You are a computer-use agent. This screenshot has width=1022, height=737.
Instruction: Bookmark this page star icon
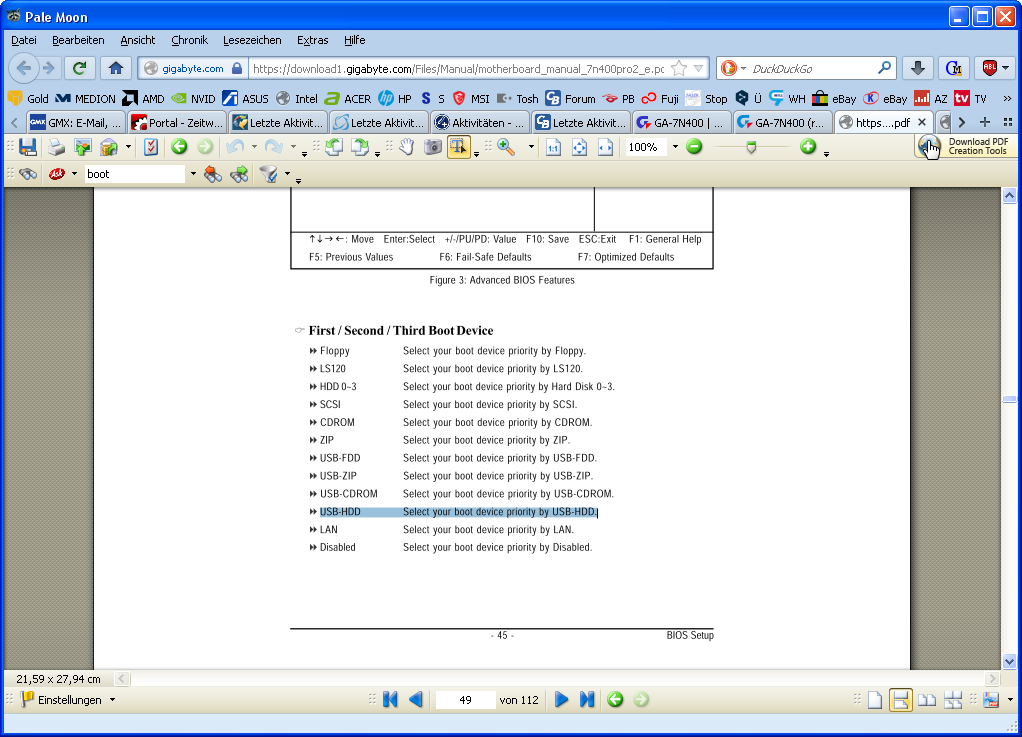(679, 68)
